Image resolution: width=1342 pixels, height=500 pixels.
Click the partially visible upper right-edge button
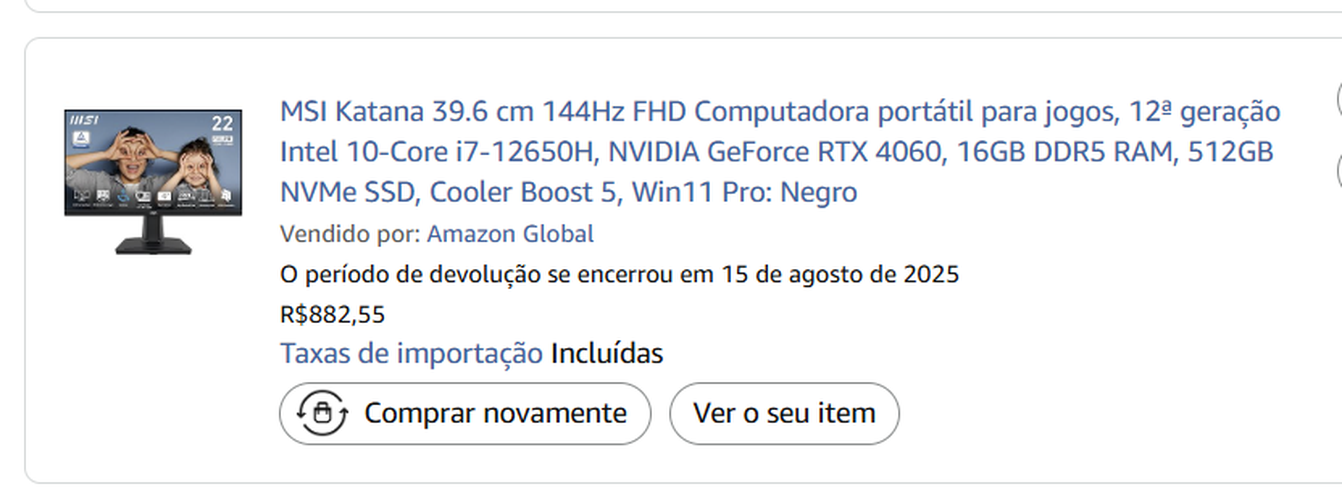pos(1338,100)
